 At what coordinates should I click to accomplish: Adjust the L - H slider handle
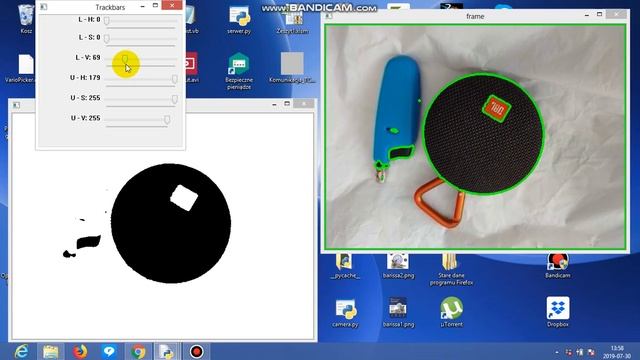tap(107, 20)
